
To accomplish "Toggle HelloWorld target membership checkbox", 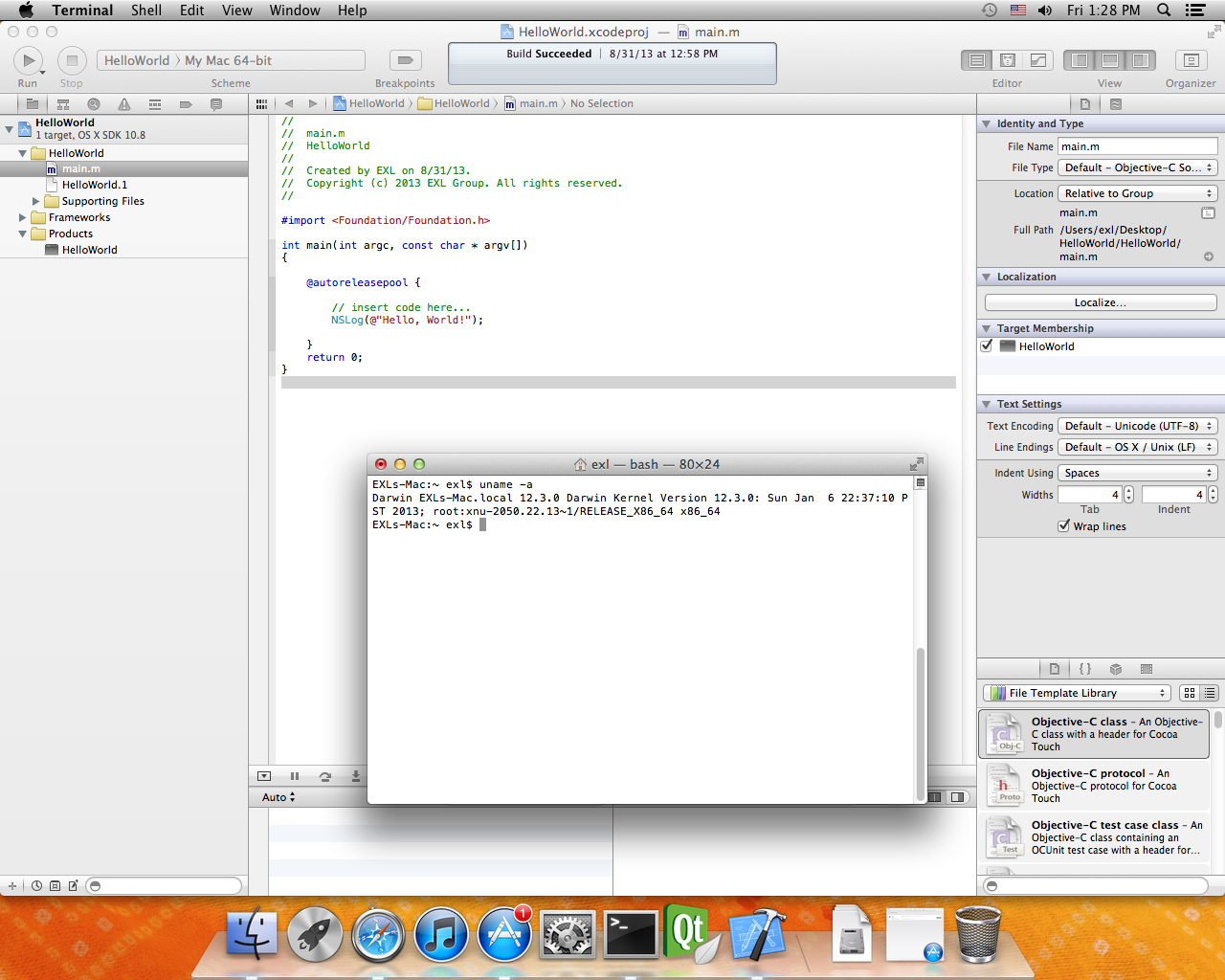I will click(987, 346).
